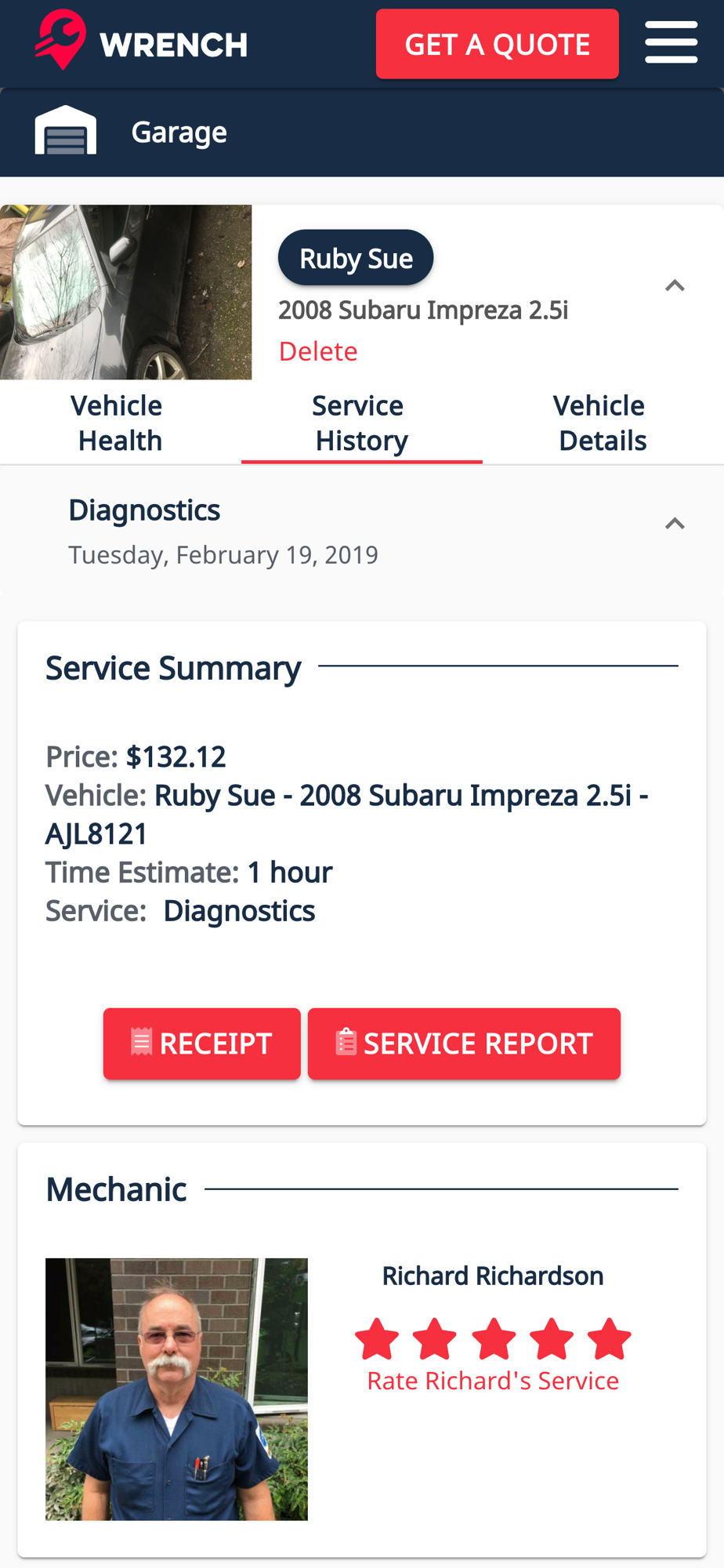The height and width of the screenshot is (1568, 724).
Task: Collapse the Ruby Sue vehicle card
Action: tap(675, 286)
